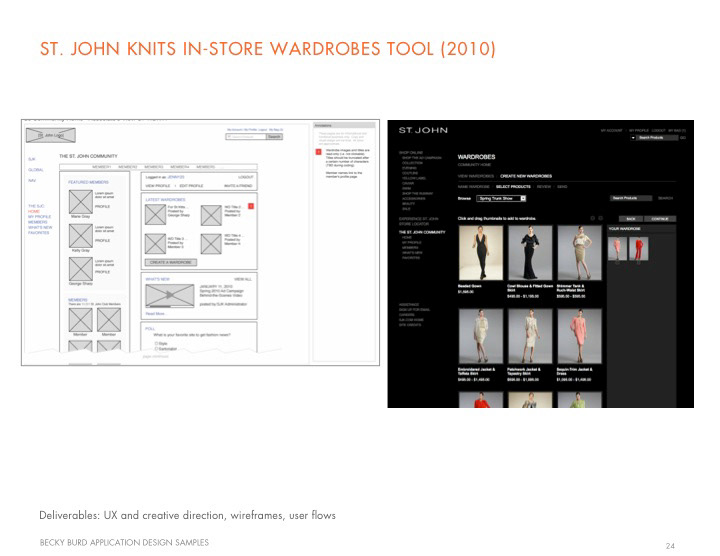Select the SELECT PRODUCTS step

513,187
